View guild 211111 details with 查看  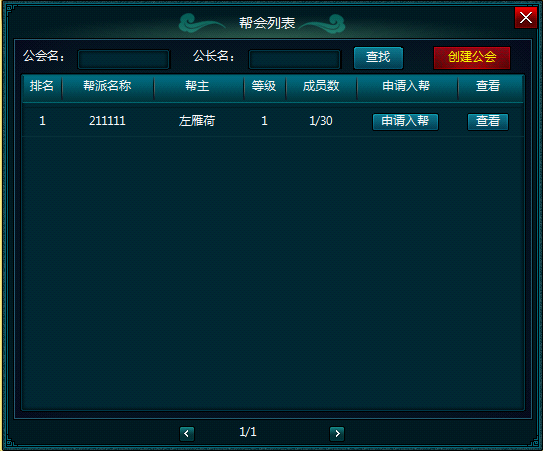tap(488, 121)
